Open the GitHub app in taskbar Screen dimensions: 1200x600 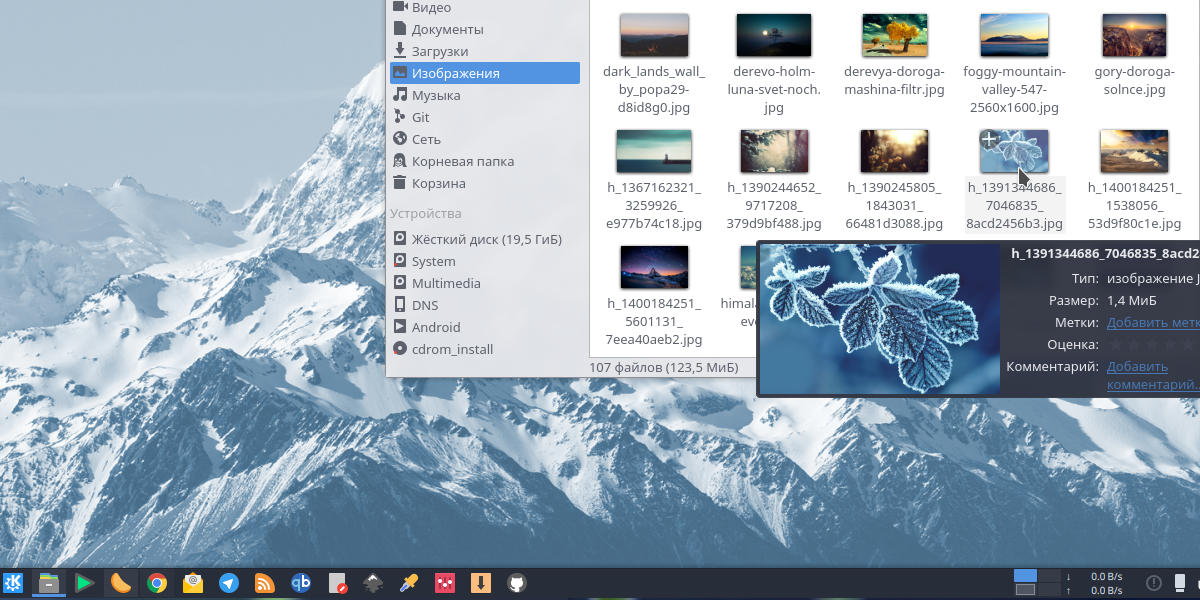click(x=516, y=583)
